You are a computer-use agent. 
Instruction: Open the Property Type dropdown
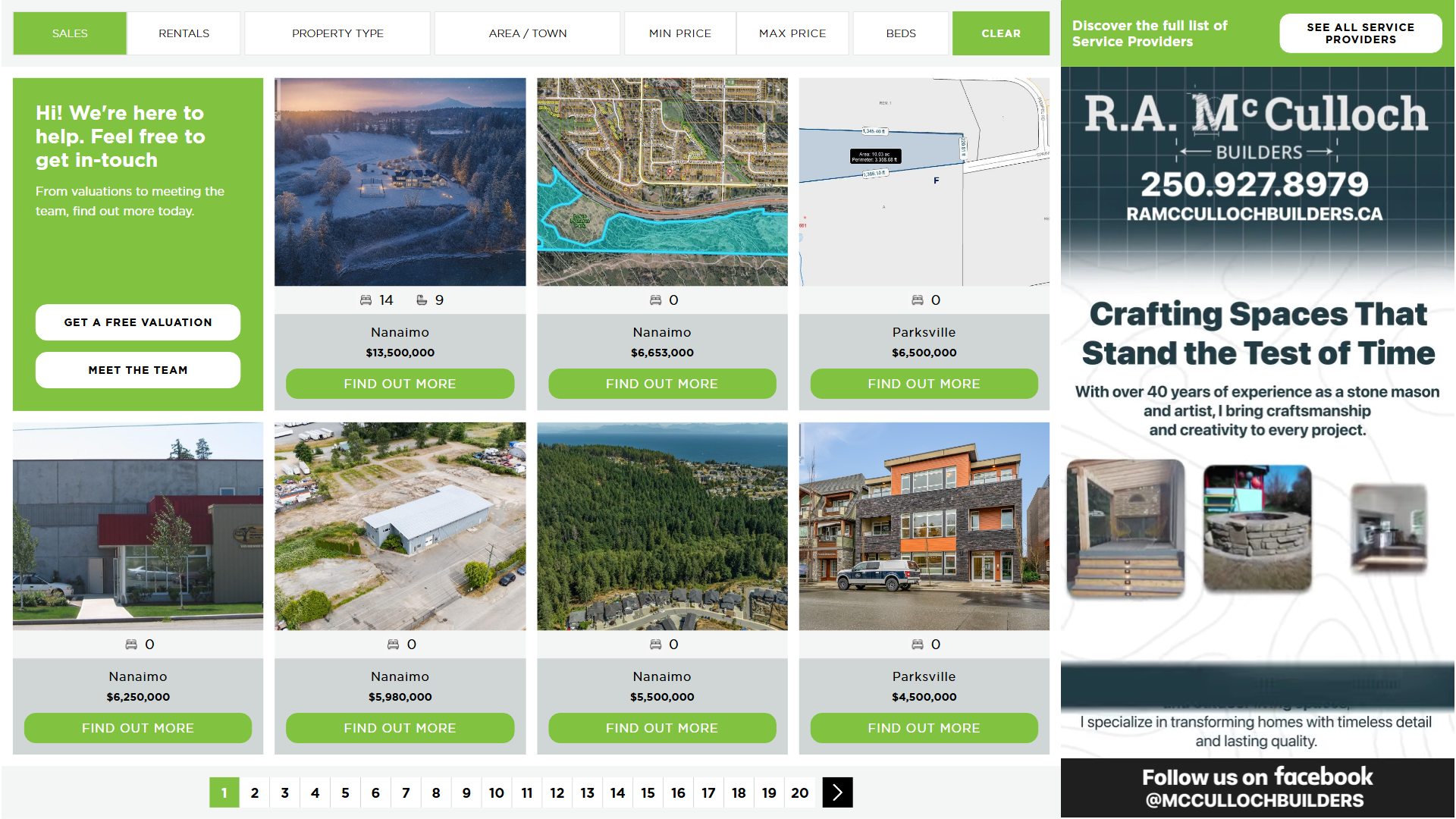[x=337, y=33]
